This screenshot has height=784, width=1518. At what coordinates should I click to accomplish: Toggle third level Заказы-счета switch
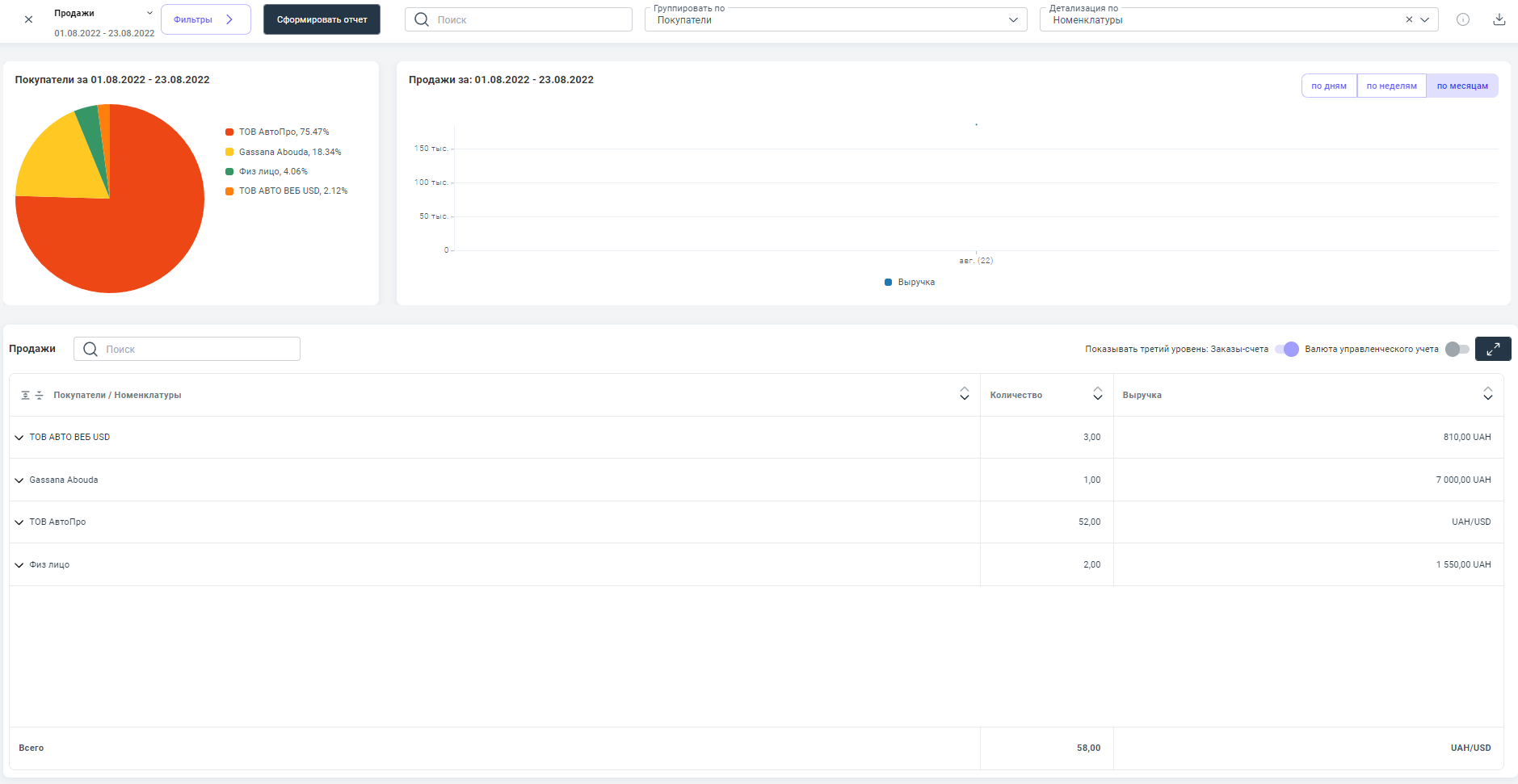point(1287,349)
